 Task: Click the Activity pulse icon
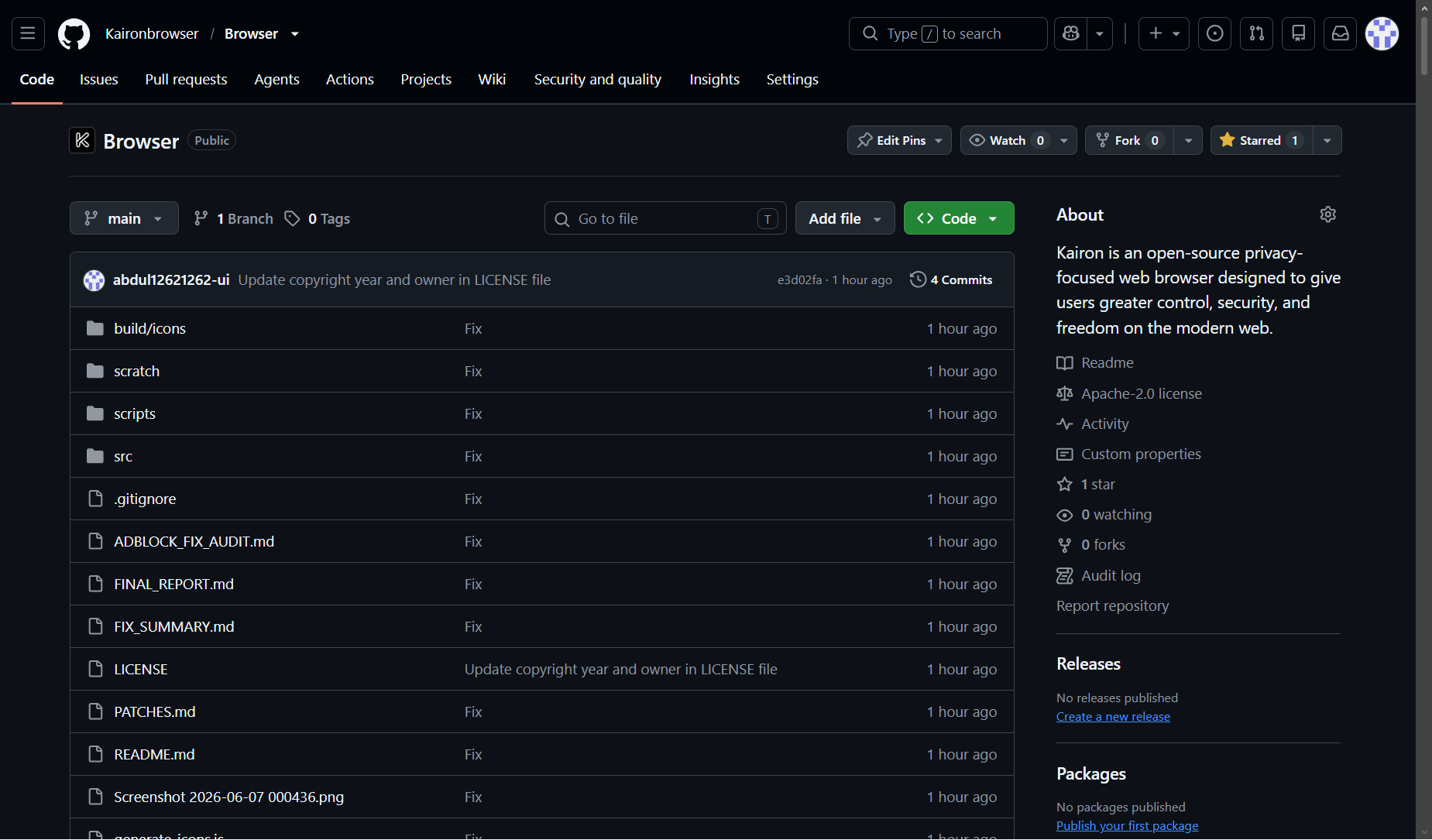pos(1065,423)
